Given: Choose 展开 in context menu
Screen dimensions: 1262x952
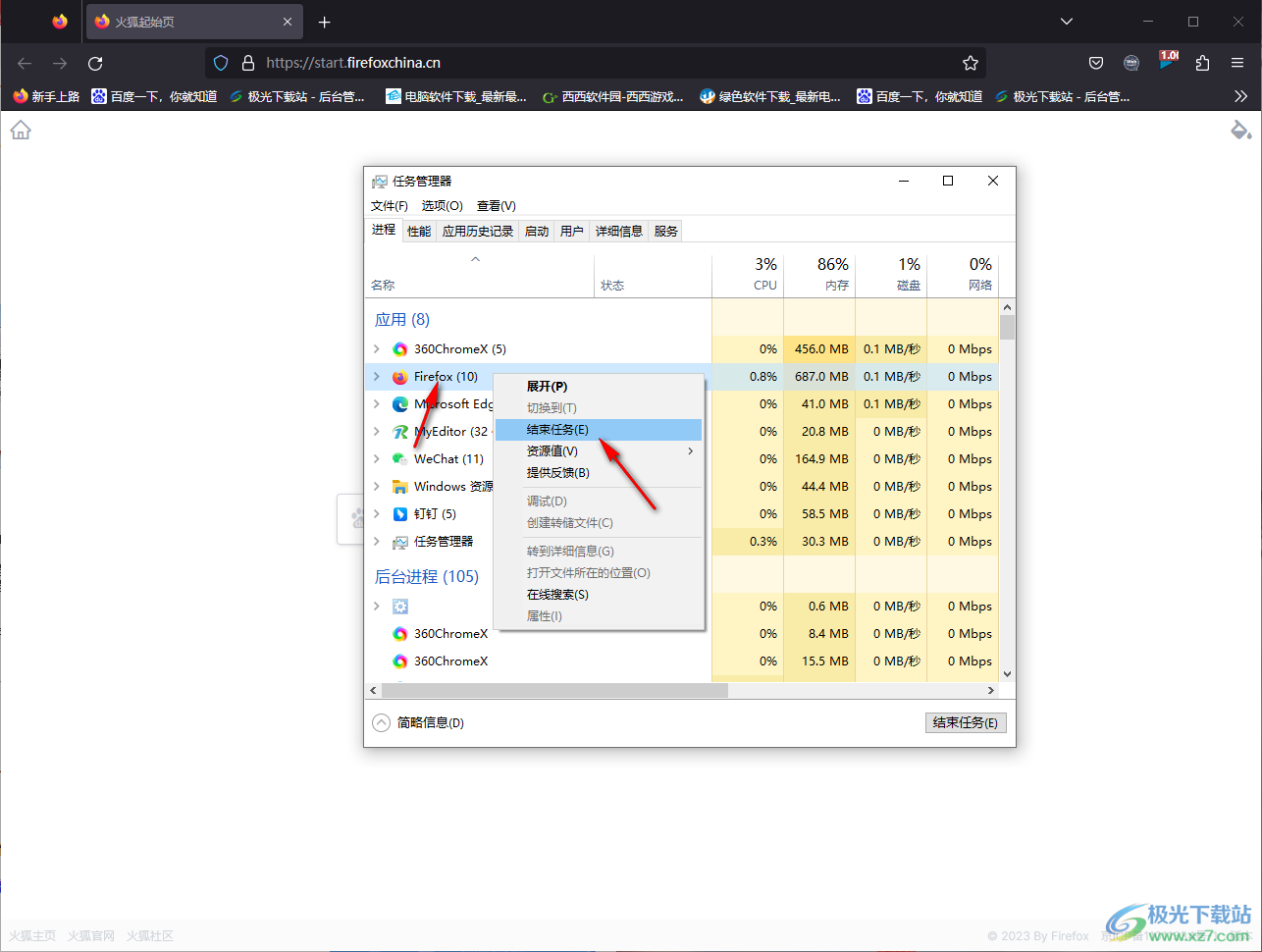Looking at the screenshot, I should 599,387.
